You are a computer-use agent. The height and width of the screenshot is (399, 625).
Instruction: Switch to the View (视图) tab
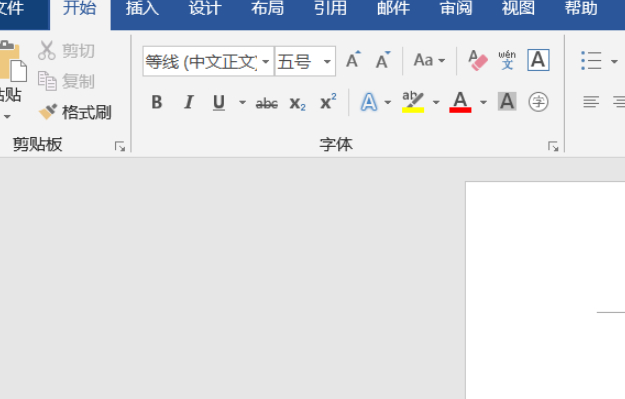pyautogui.click(x=518, y=9)
